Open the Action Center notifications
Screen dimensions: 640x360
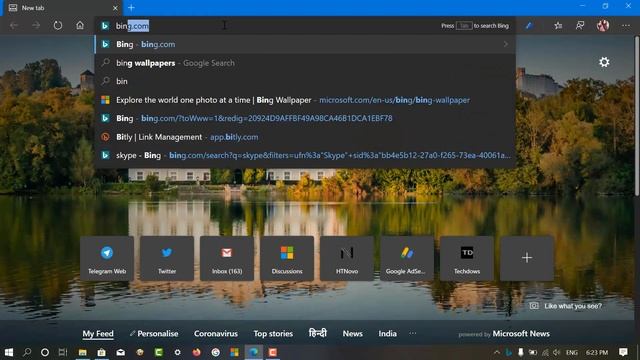pyautogui.click(x=623, y=352)
